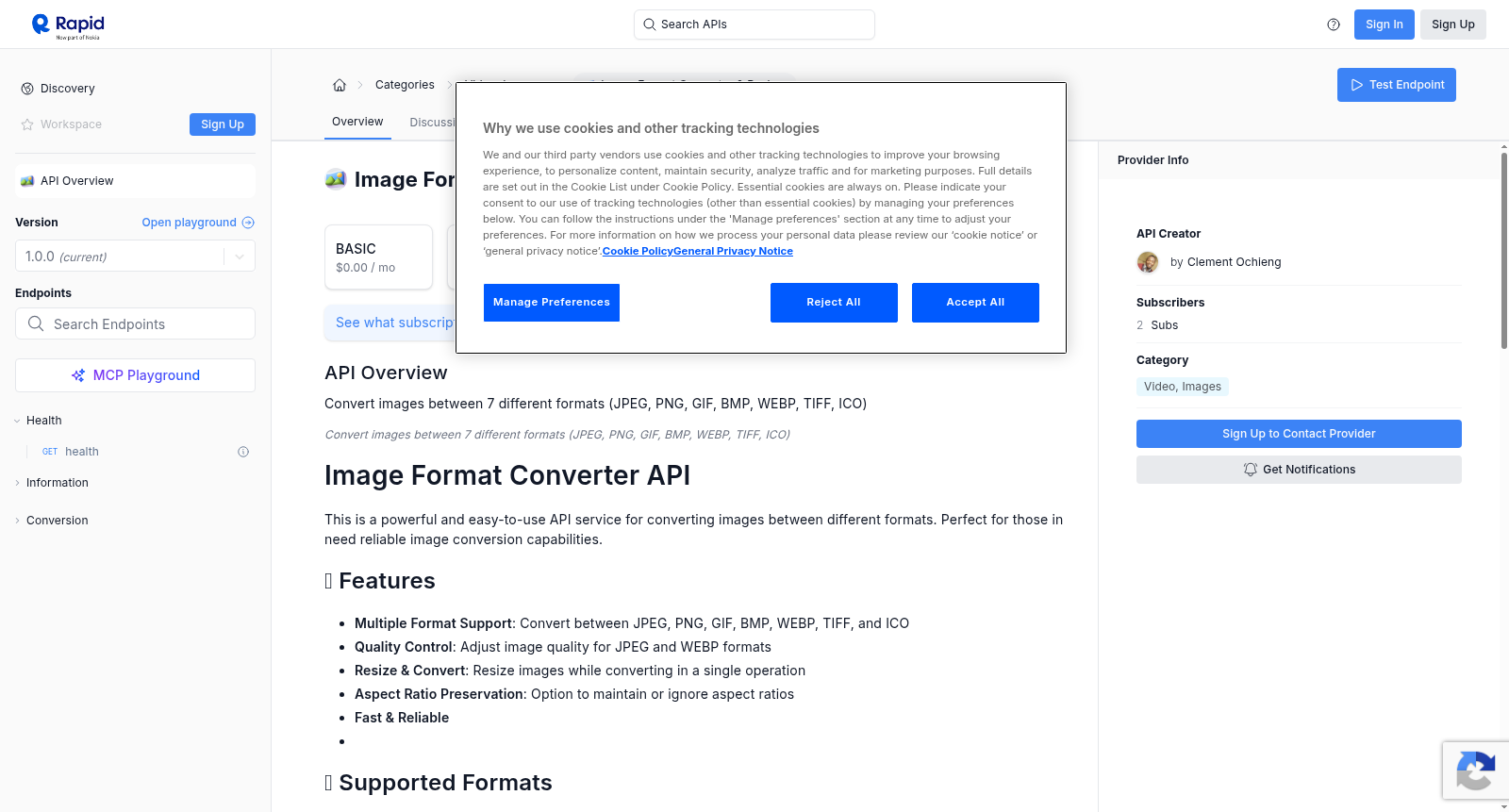Focus the Search Endpoints field
Image resolution: width=1509 pixels, height=812 pixels.
click(135, 323)
